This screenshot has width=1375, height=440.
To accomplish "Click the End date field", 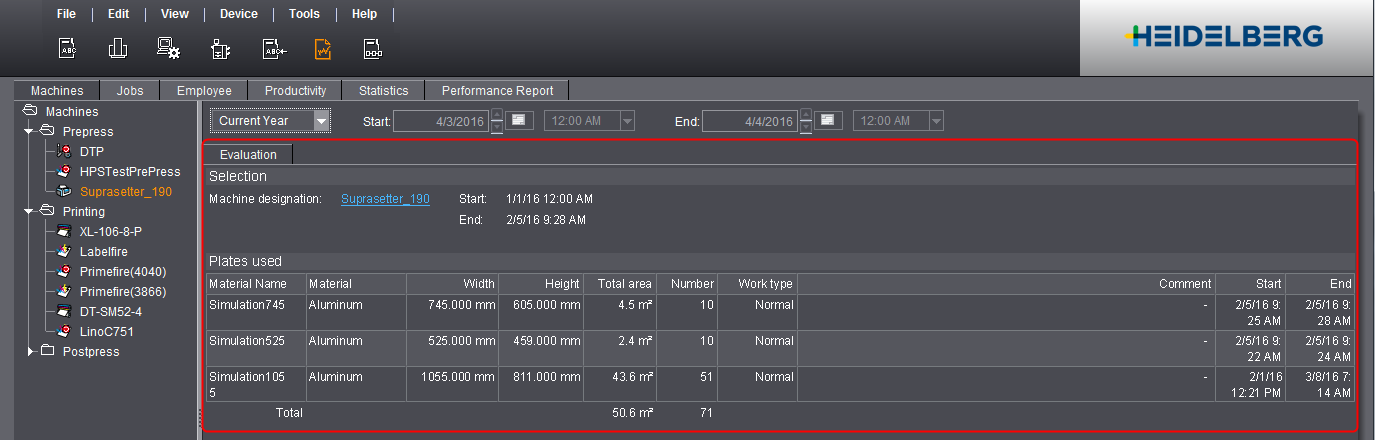I will coord(749,121).
